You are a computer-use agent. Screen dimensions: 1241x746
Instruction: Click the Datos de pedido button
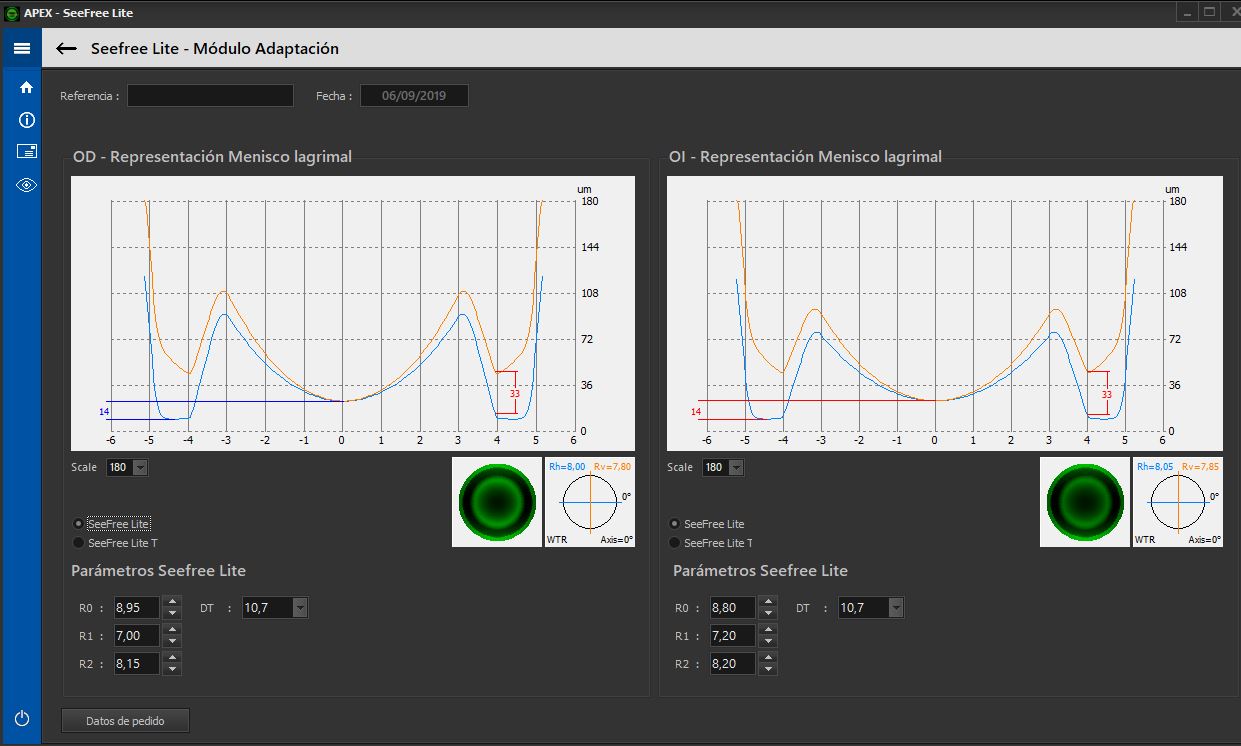pos(125,720)
